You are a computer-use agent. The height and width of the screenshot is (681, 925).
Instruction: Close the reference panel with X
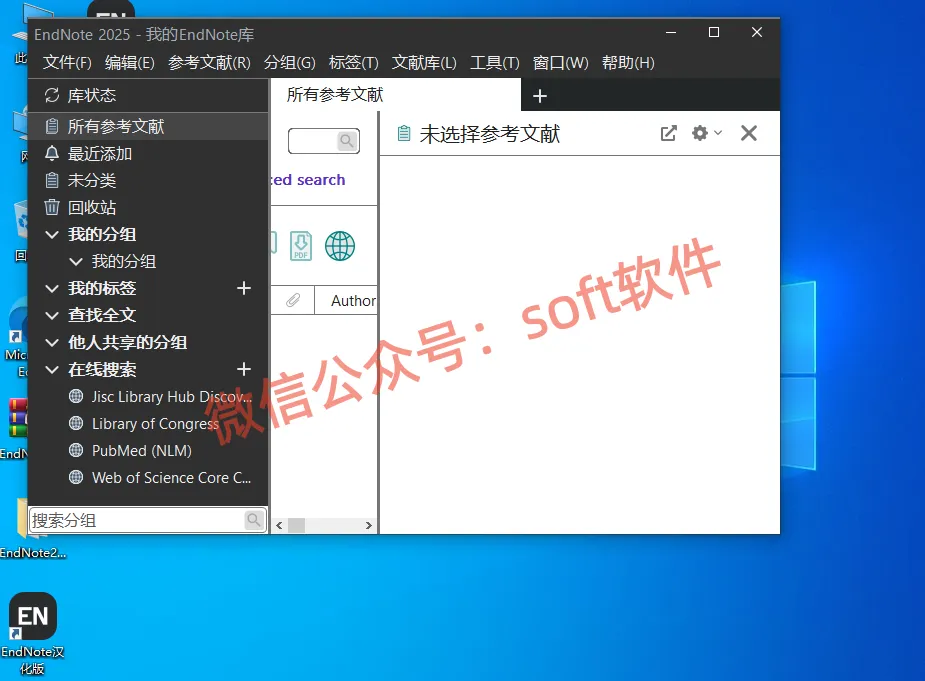(749, 133)
